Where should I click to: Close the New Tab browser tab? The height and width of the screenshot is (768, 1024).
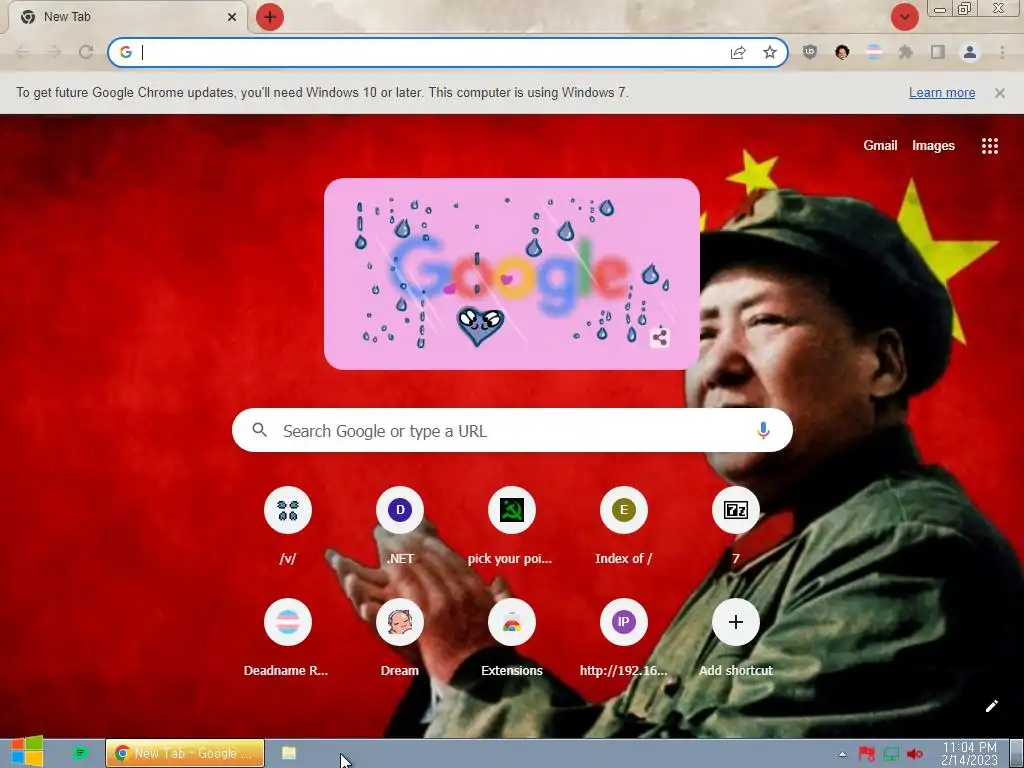pyautogui.click(x=232, y=17)
